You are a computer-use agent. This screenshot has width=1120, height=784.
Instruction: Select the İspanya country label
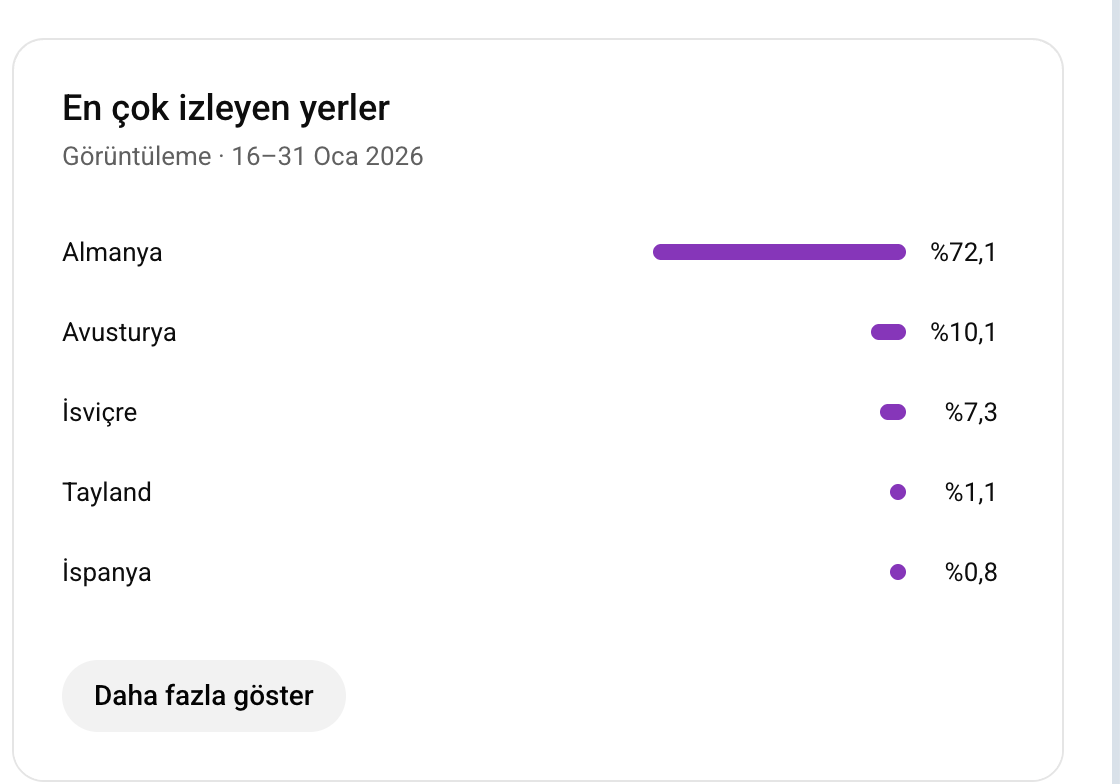107,572
